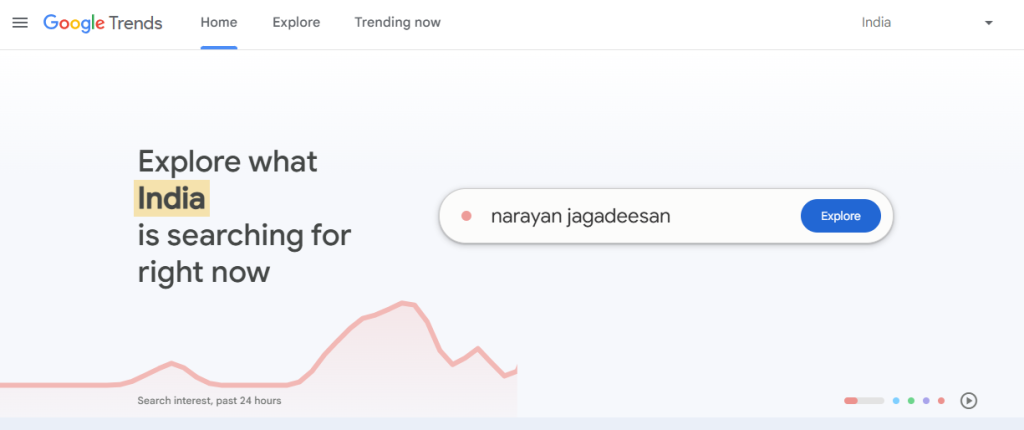Open the India country selector
The width and height of the screenshot is (1024, 430).
coord(927,23)
